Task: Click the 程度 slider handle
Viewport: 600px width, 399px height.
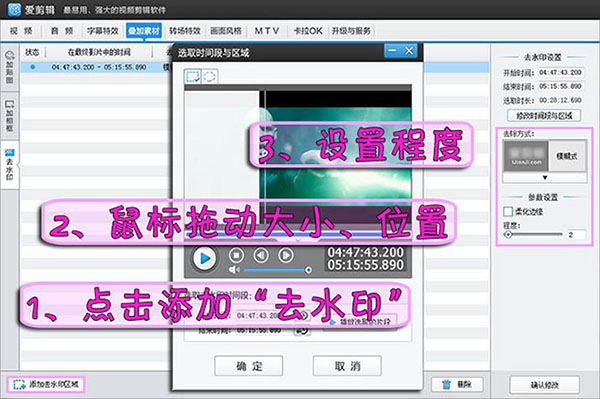Action: click(508, 235)
